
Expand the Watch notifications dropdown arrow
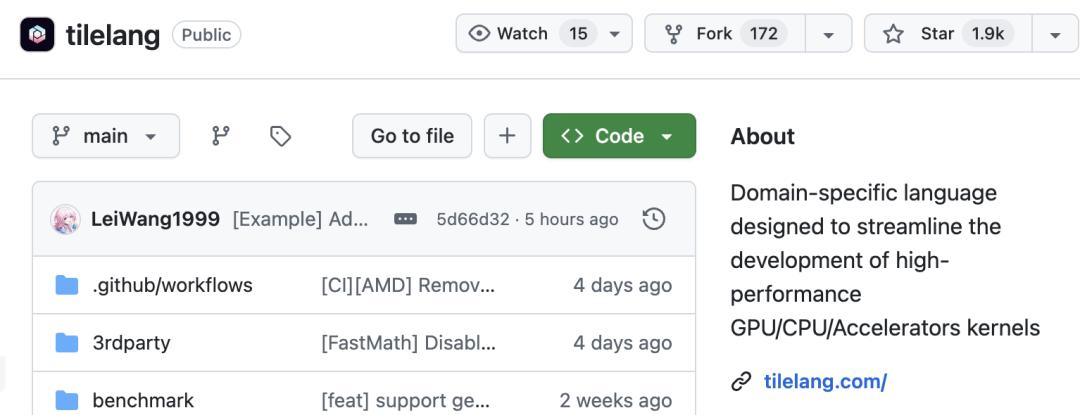[x=614, y=34]
